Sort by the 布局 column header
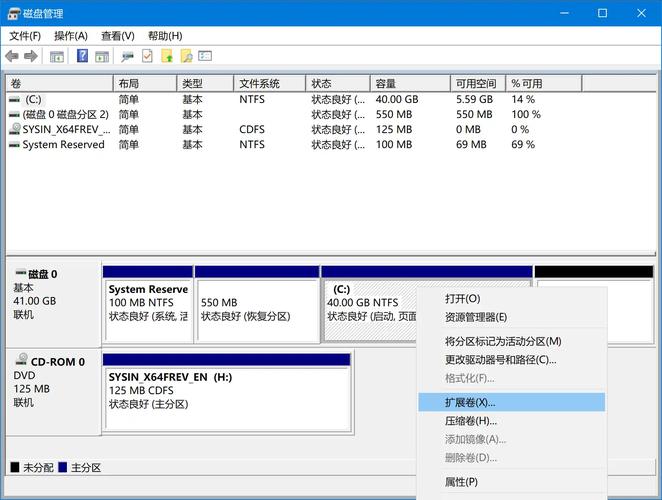 pyautogui.click(x=145, y=84)
